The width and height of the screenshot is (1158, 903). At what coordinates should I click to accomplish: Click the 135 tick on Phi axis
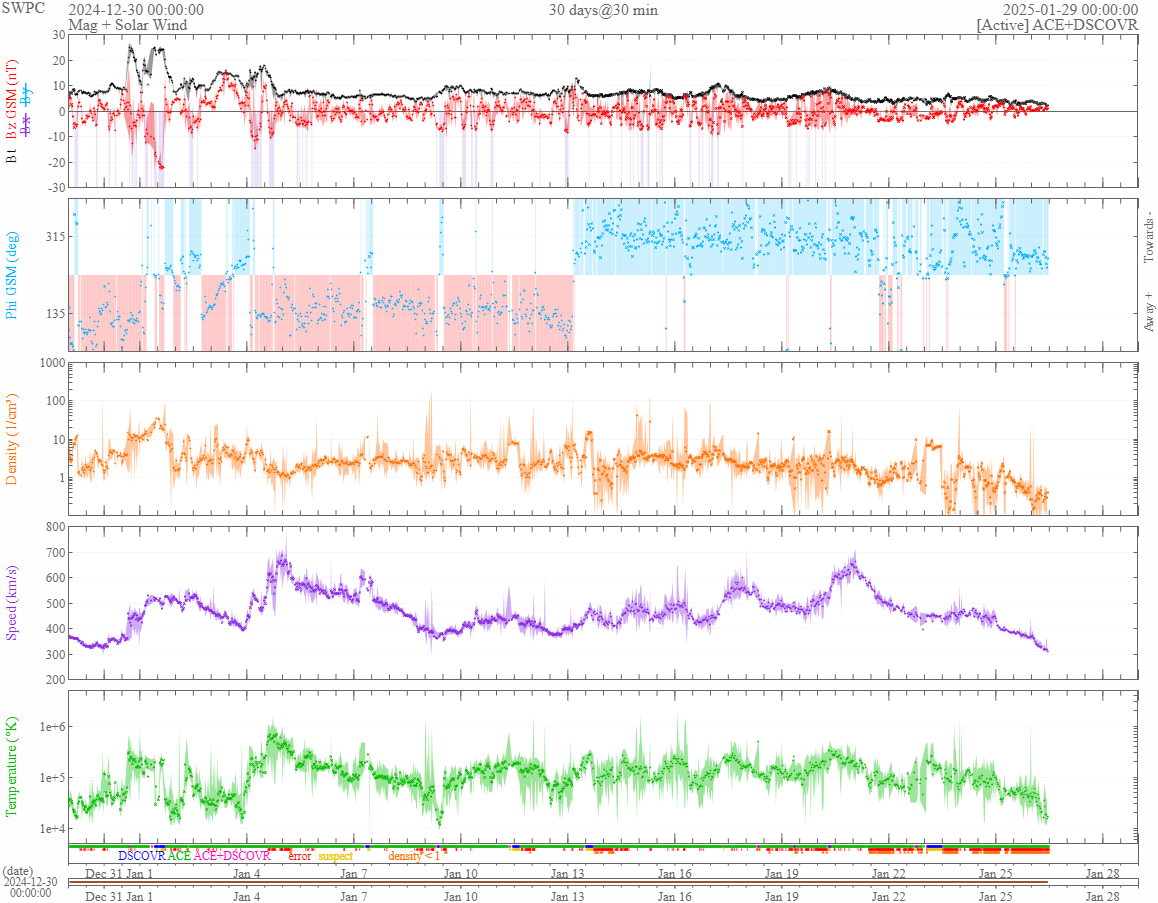coord(55,313)
